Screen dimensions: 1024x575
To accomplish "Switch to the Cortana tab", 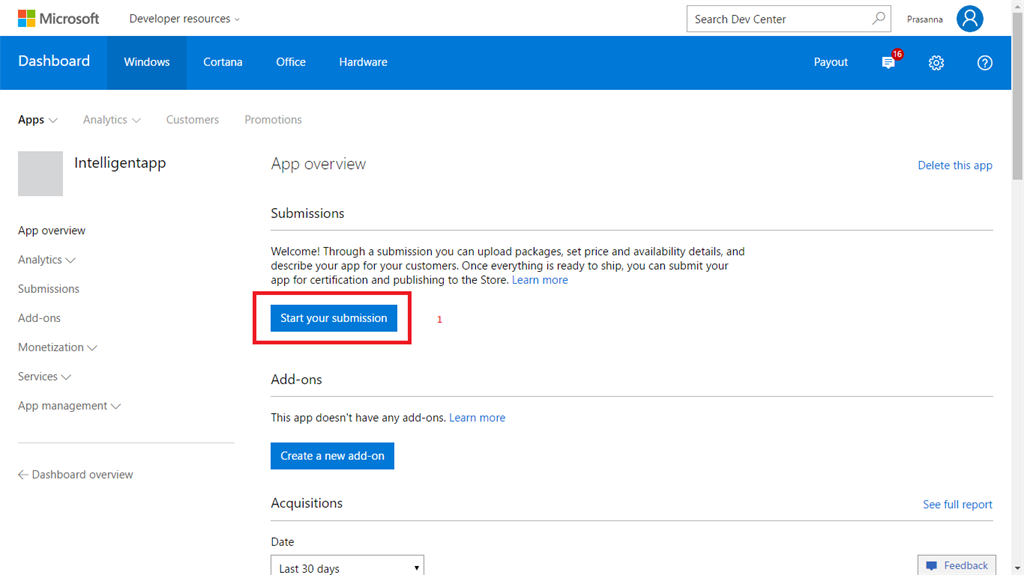I will click(x=222, y=63).
